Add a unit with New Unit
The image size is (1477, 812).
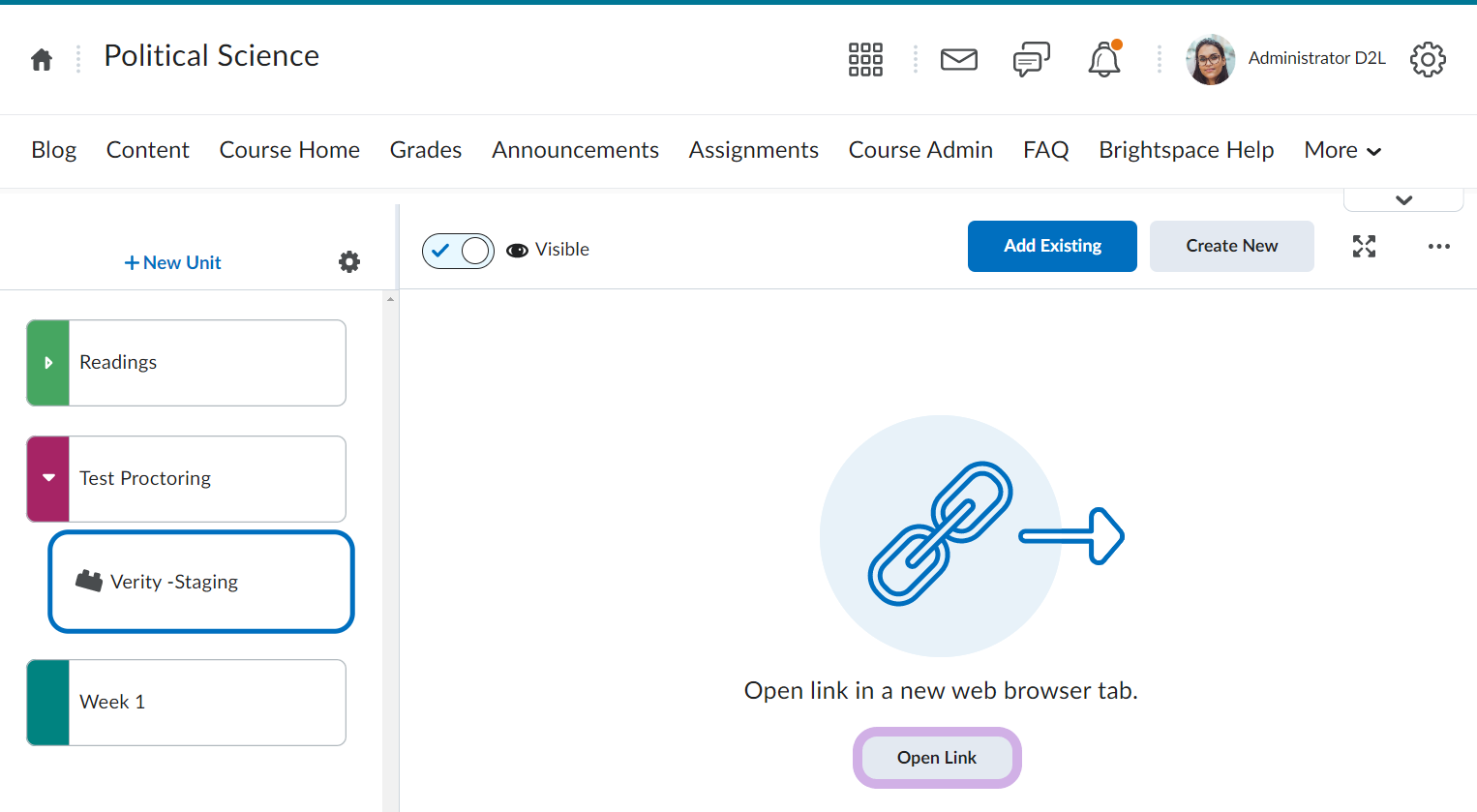pos(173,262)
